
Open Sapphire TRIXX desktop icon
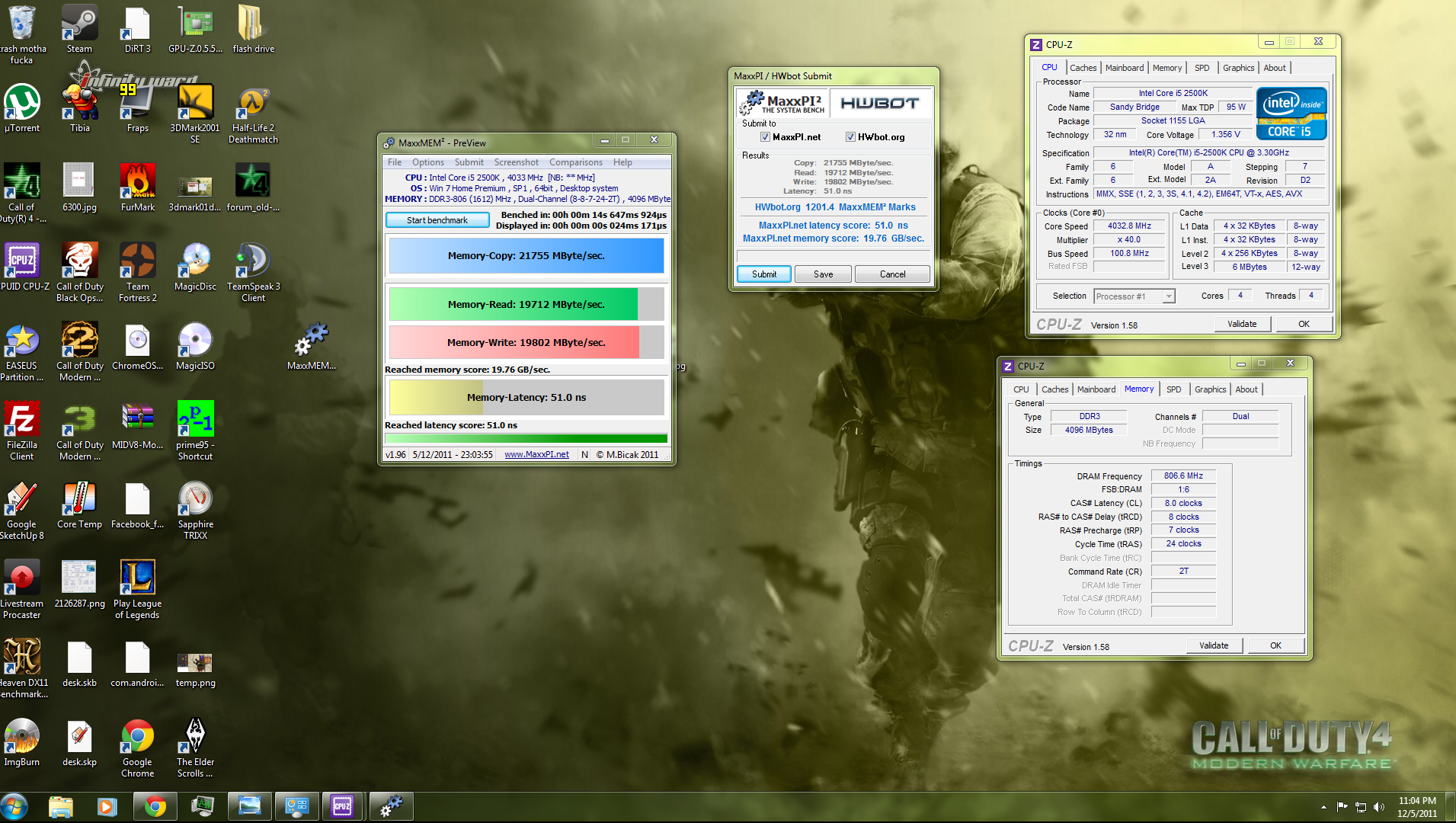point(195,511)
